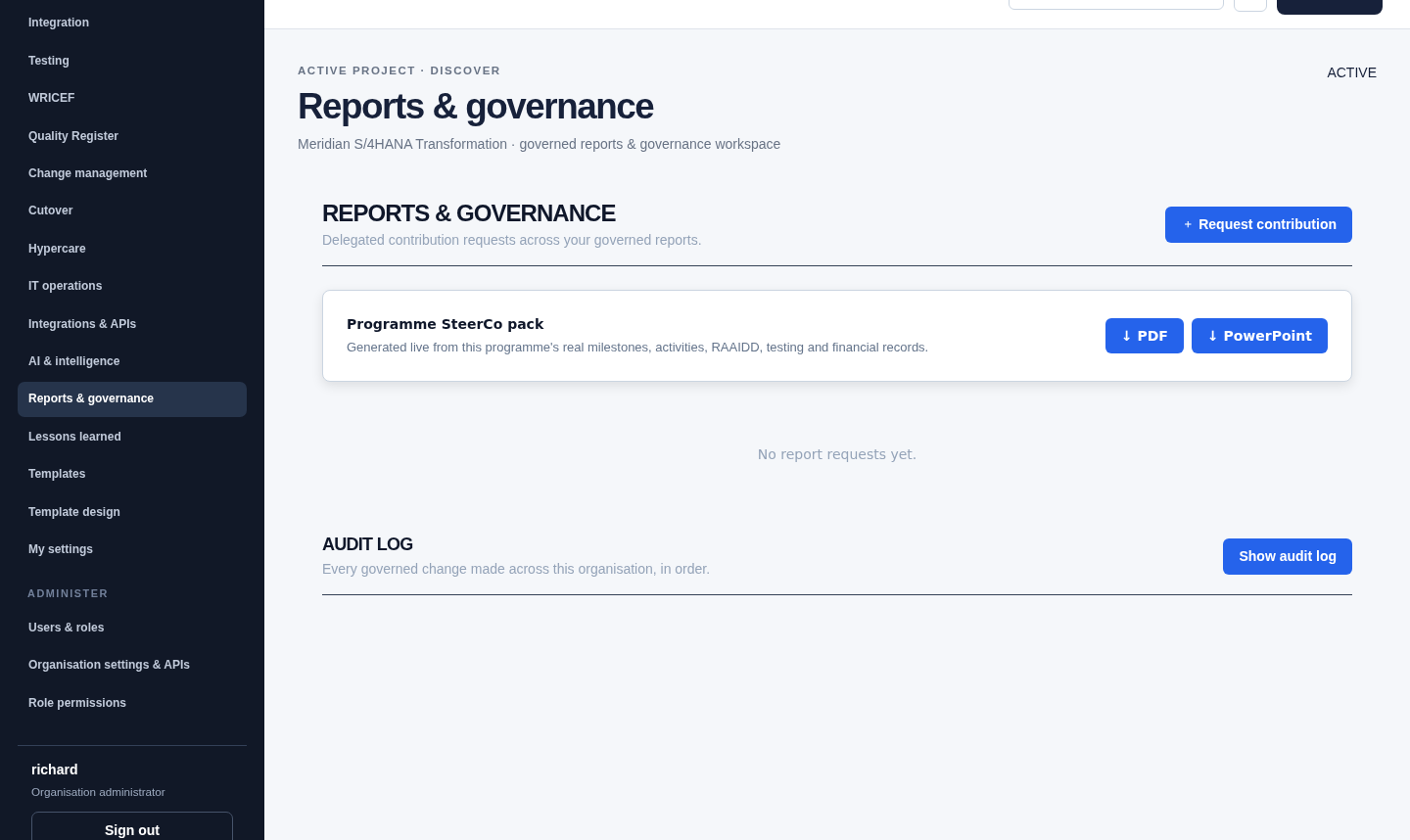The height and width of the screenshot is (840, 1410).
Task: Click the 'No report requests yet.' message
Action: (x=837, y=454)
